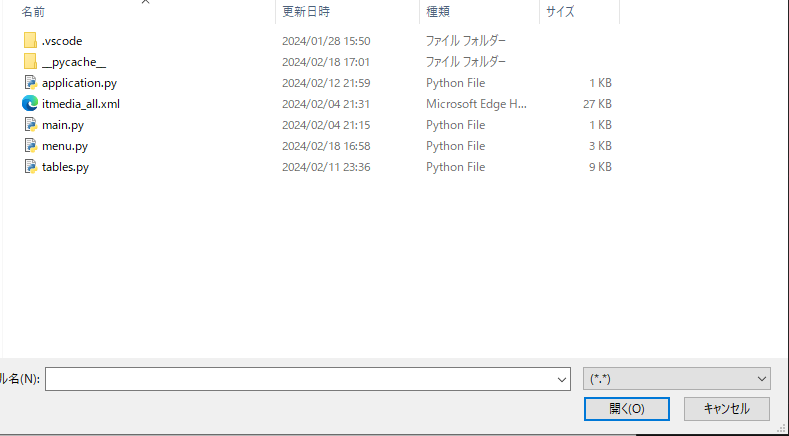789x436 pixels.
Task: Expand the file name history dropdown arrow
Action: click(x=561, y=379)
